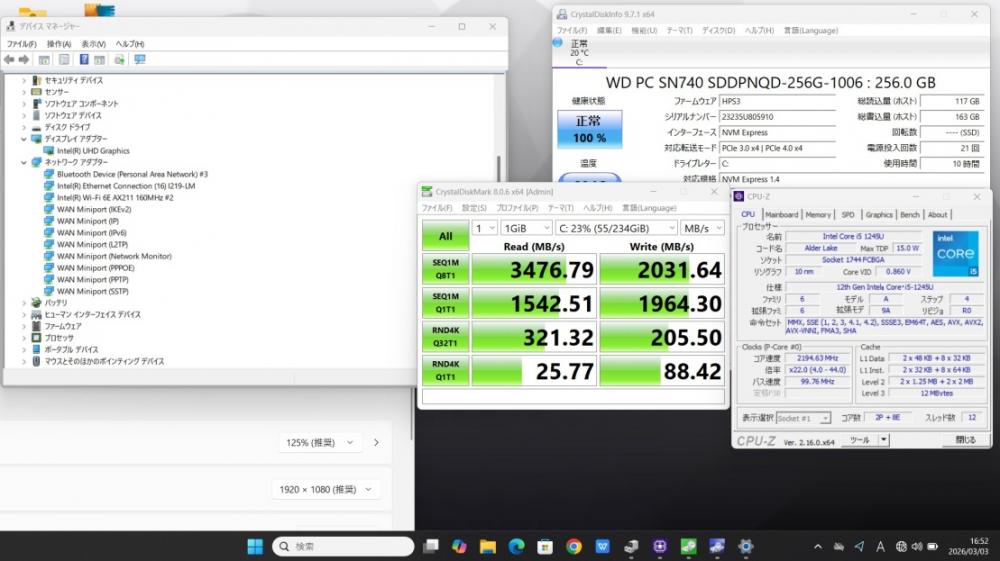Open the 125% (推奨) scale dropdown
This screenshot has width=1000, height=561.
pyautogui.click(x=320, y=442)
